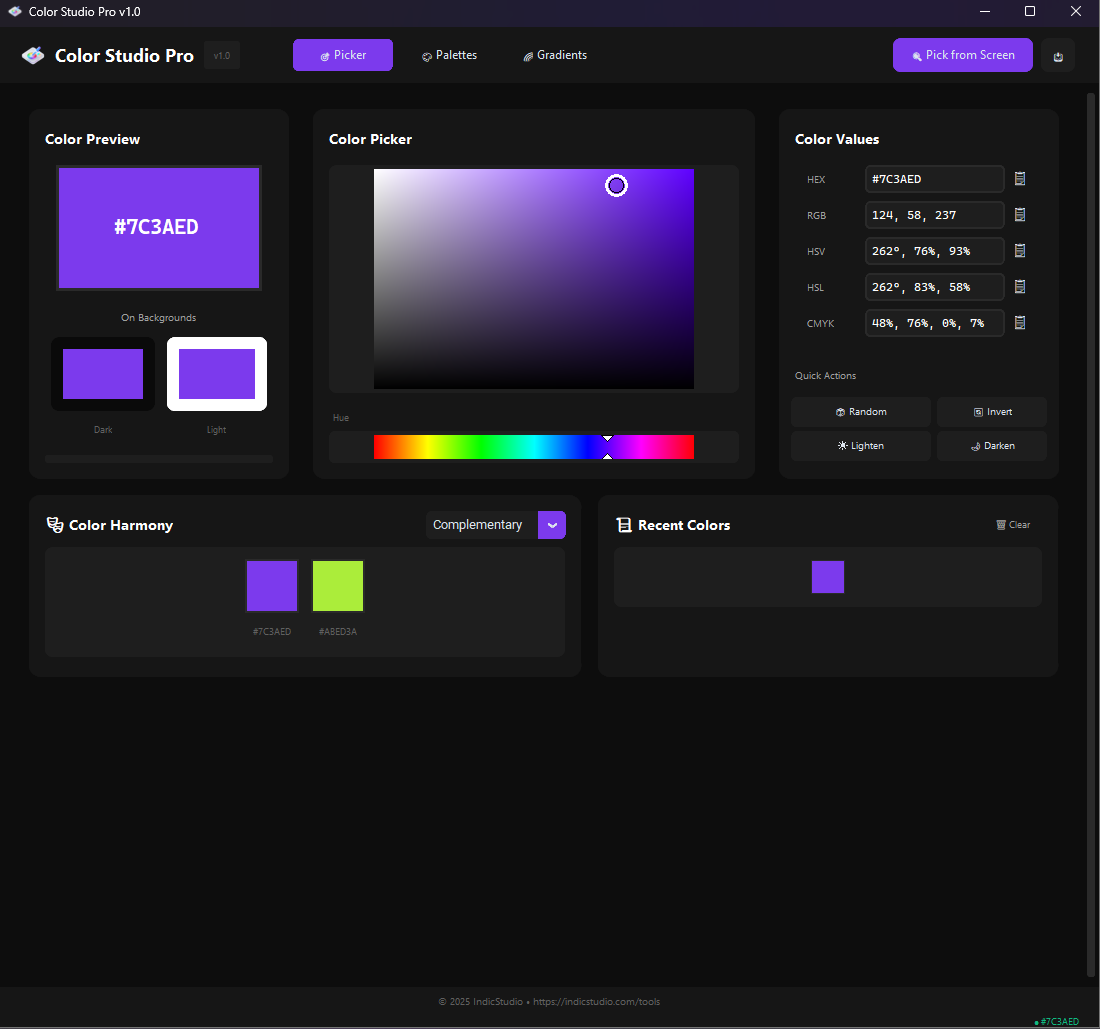Select the #ABED3A harmony swatch
Image resolution: width=1100 pixels, height=1029 pixels.
click(337, 585)
